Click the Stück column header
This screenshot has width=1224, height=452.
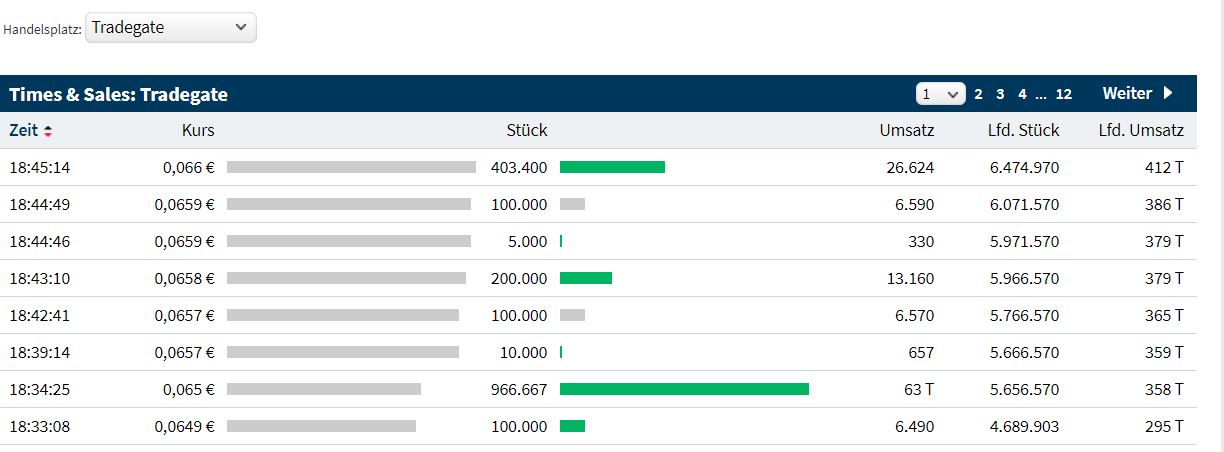pos(526,130)
